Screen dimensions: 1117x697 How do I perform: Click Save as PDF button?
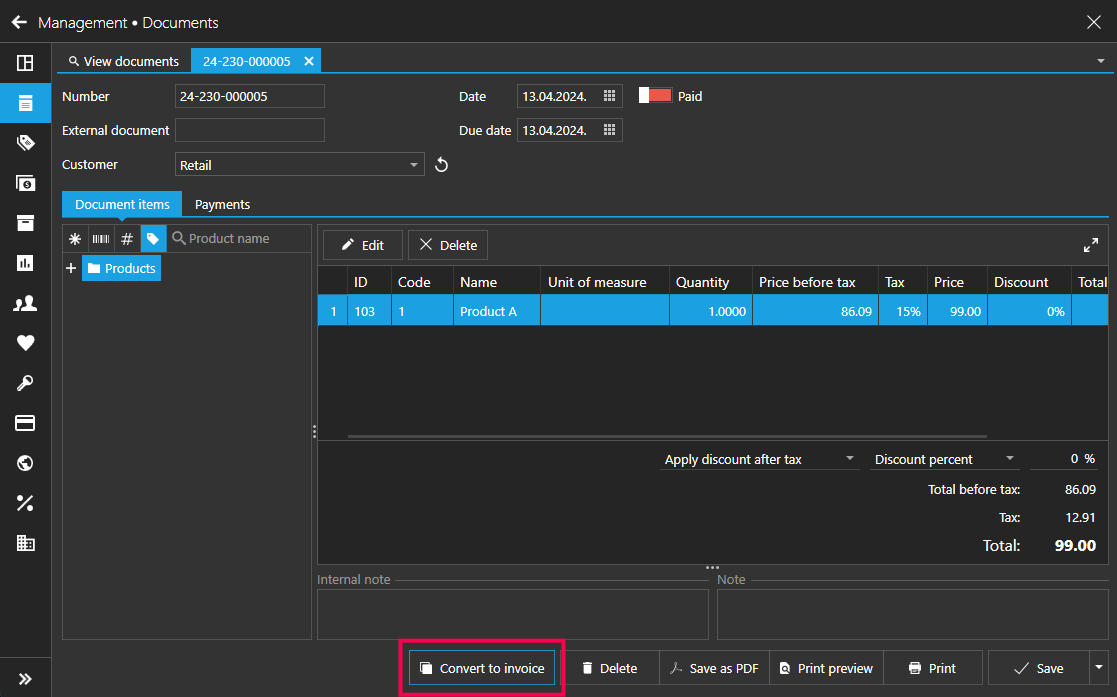tap(714, 668)
